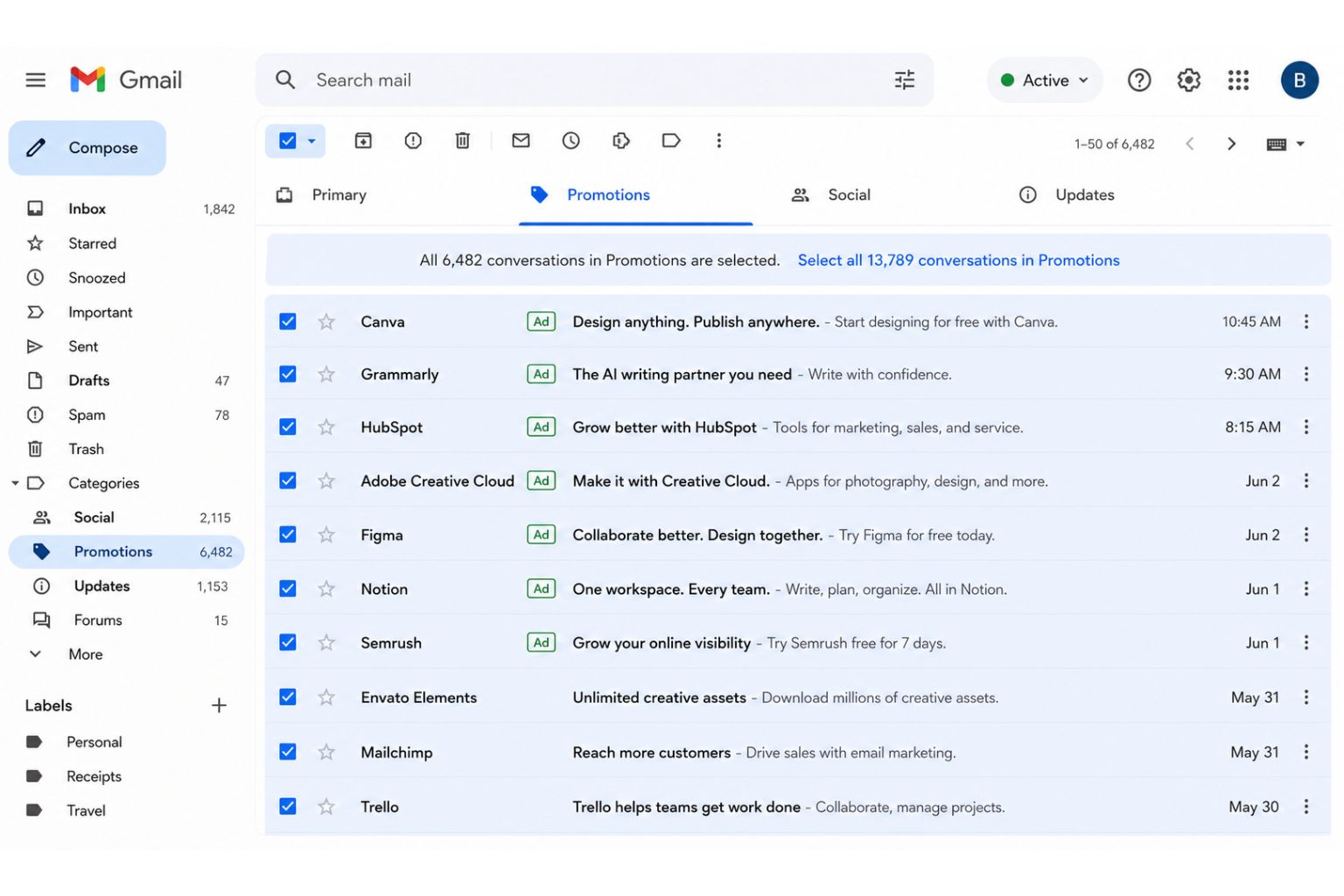Select all 13,789 conversations in Promotions
The width and height of the screenshot is (1344, 896).
pos(958,260)
